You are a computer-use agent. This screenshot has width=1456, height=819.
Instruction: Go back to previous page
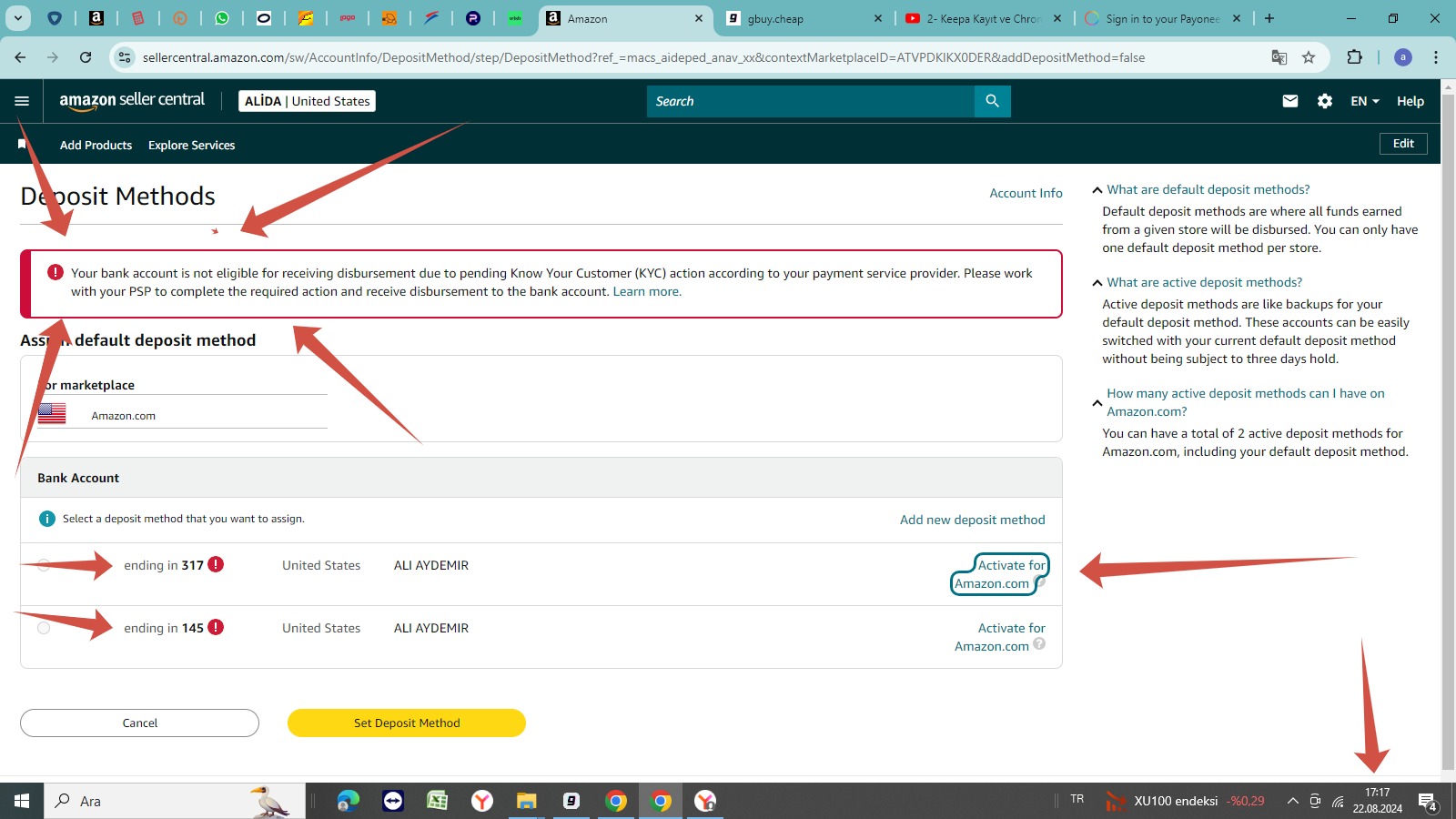[20, 57]
